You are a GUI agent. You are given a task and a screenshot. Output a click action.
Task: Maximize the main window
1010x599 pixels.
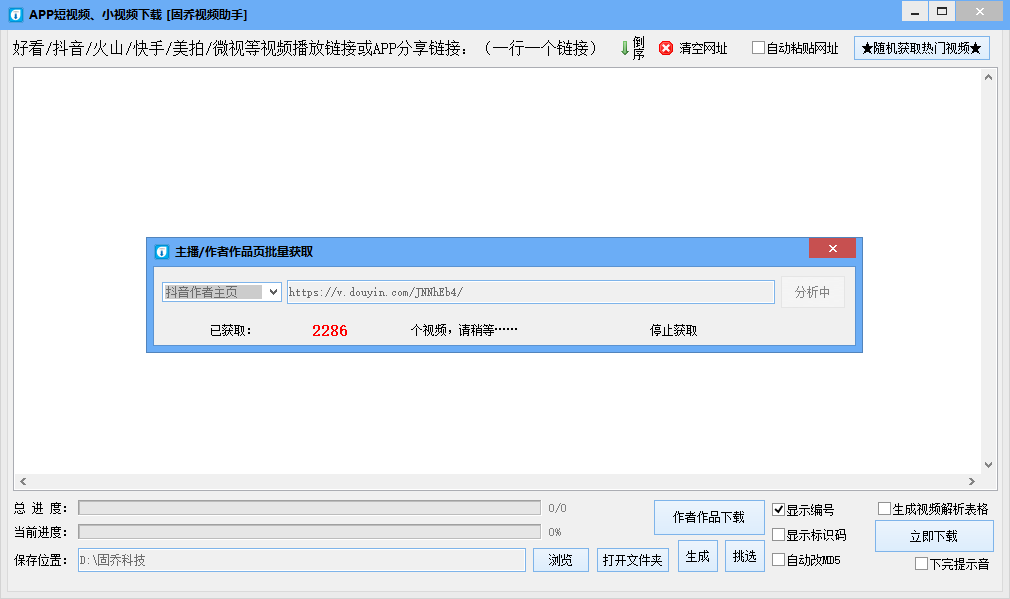coord(942,12)
